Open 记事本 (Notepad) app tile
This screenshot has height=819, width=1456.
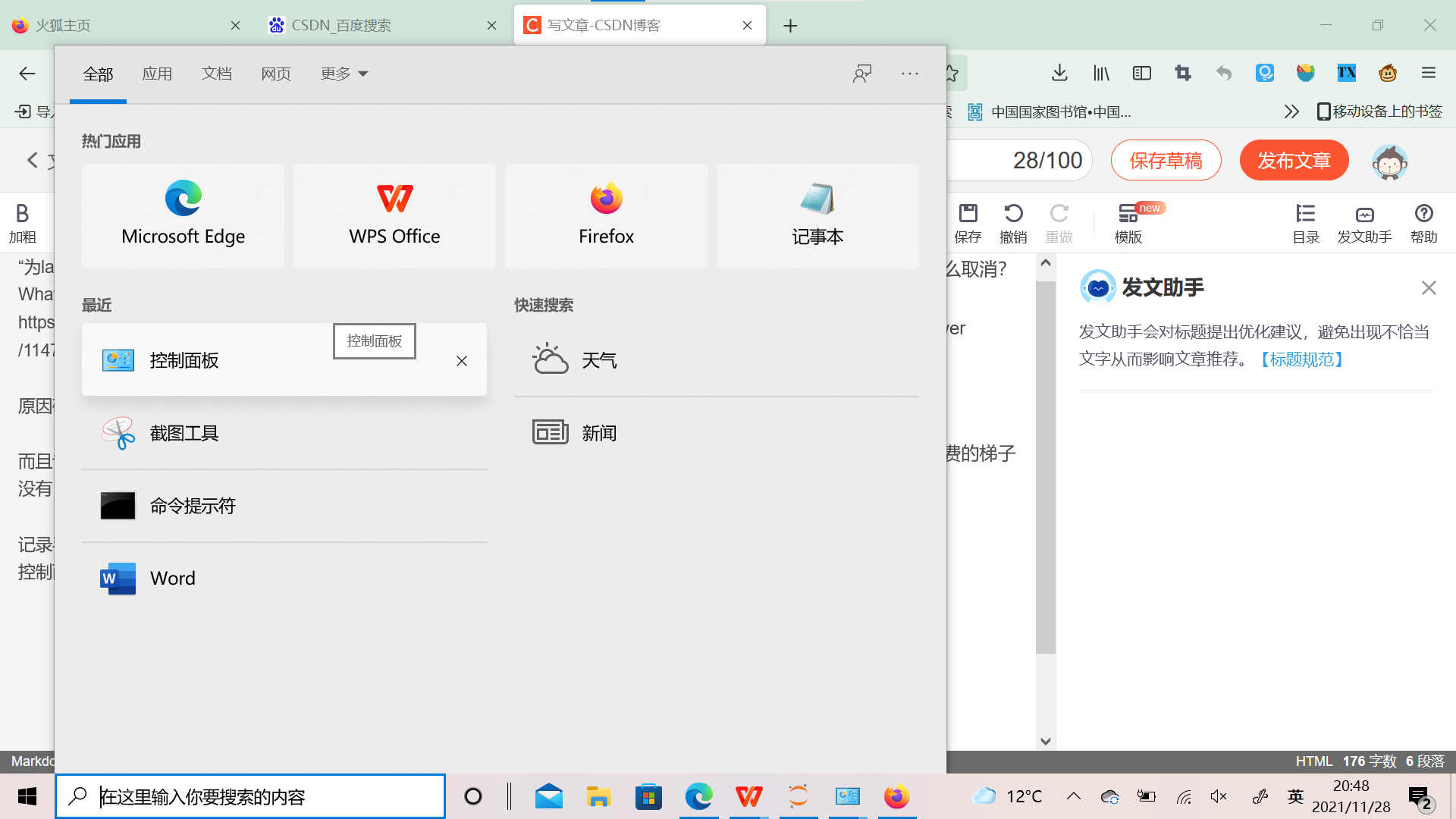tap(817, 215)
